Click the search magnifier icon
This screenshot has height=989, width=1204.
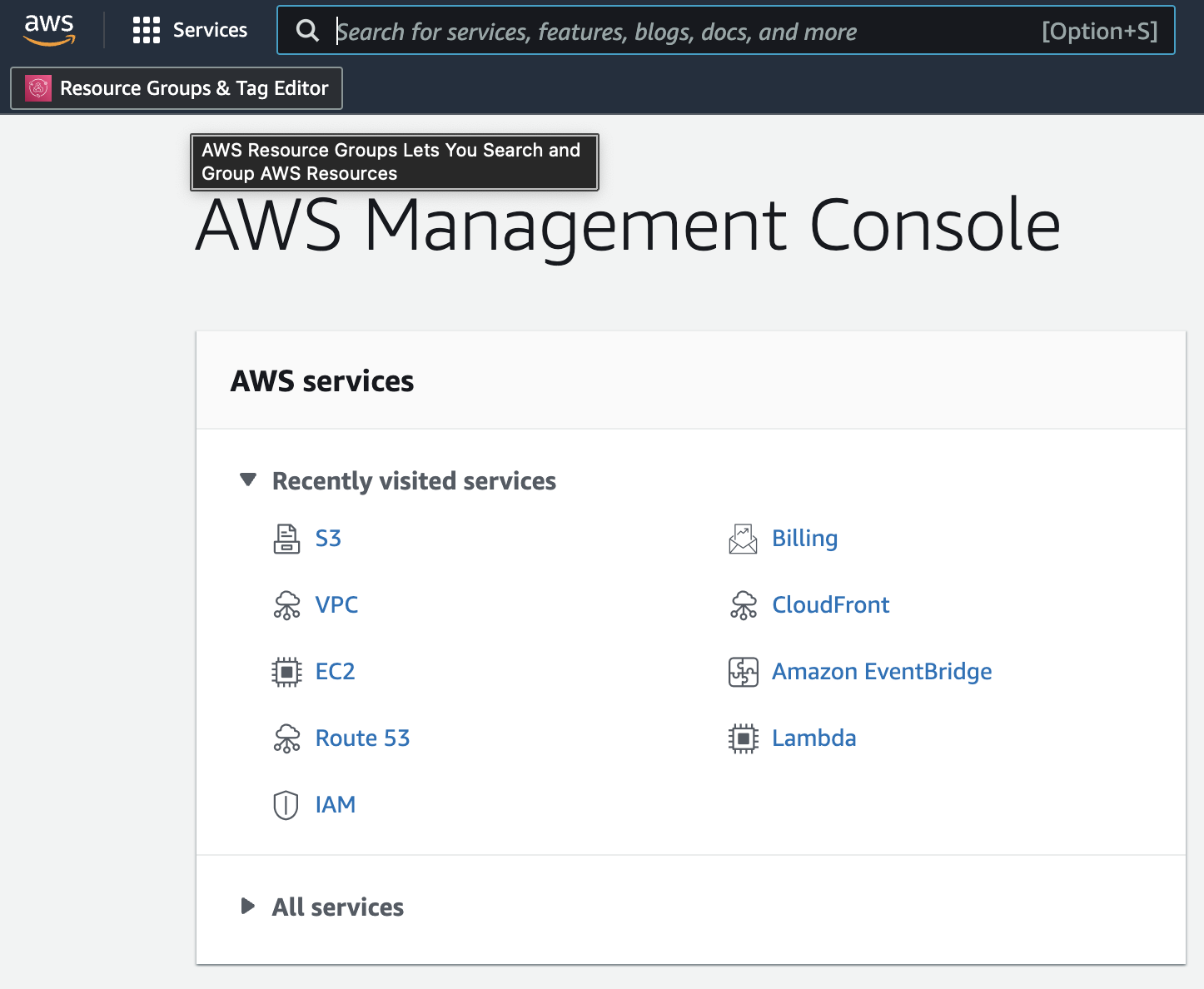(x=307, y=31)
